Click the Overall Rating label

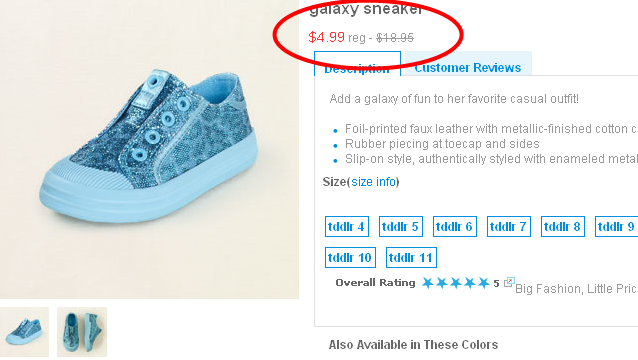tap(375, 283)
